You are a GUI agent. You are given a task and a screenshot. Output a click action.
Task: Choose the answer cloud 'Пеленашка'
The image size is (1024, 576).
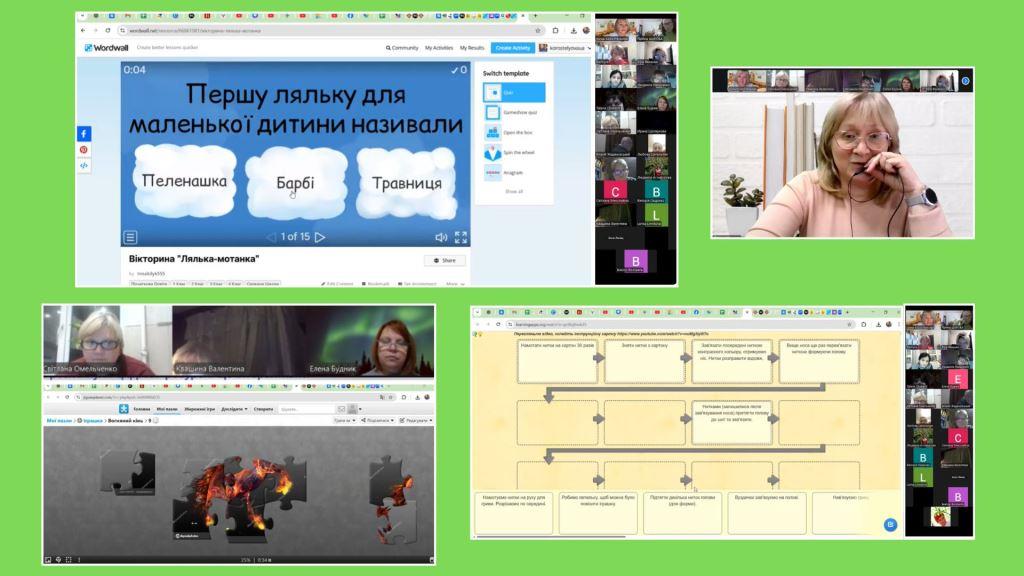point(185,182)
